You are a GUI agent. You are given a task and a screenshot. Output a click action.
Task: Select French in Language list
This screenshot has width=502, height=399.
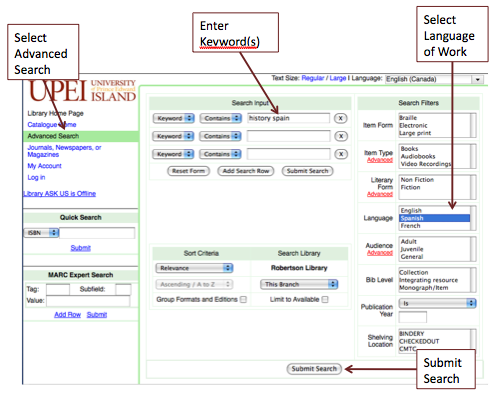point(410,226)
